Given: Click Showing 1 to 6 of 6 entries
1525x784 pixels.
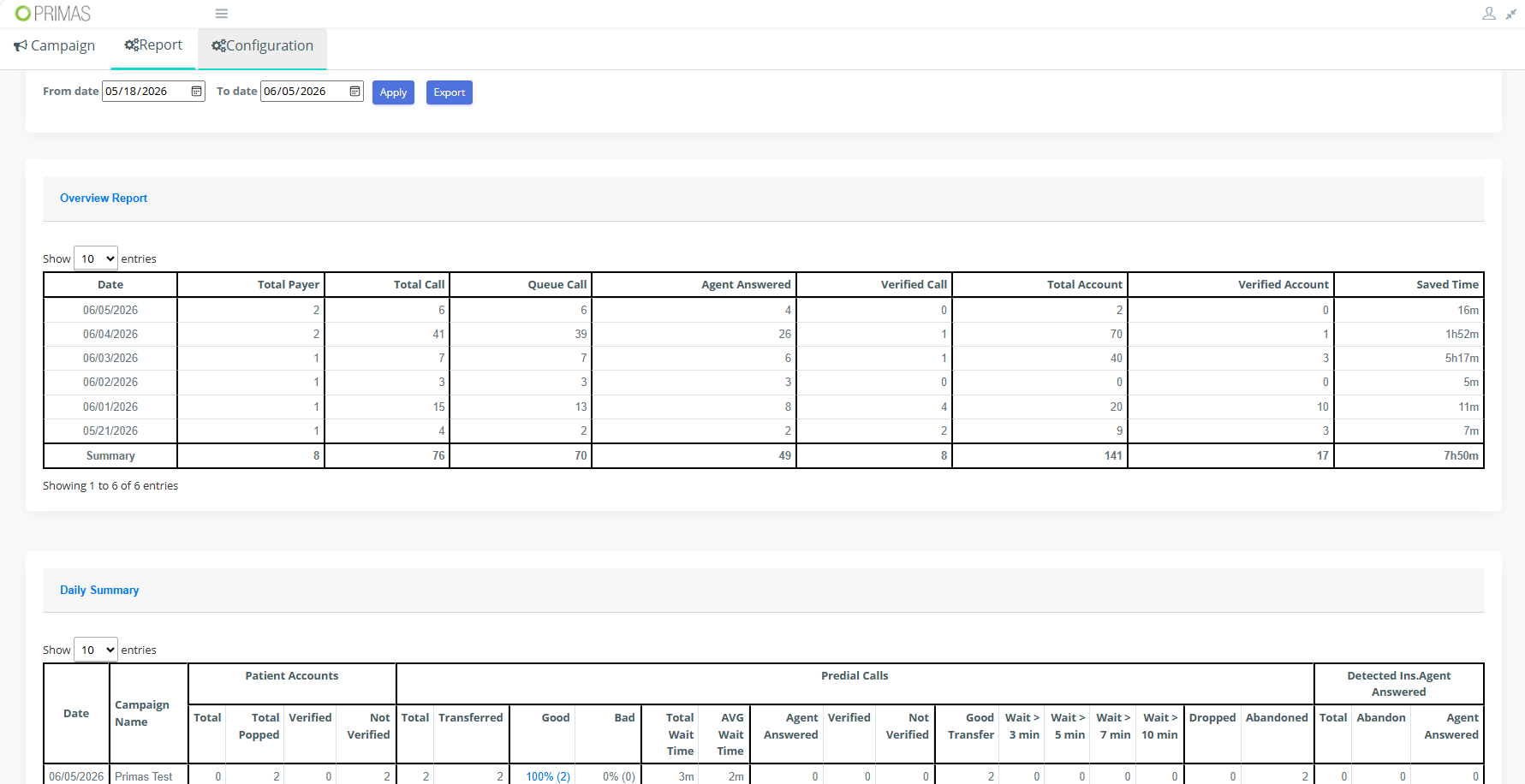Looking at the screenshot, I should click(110, 485).
